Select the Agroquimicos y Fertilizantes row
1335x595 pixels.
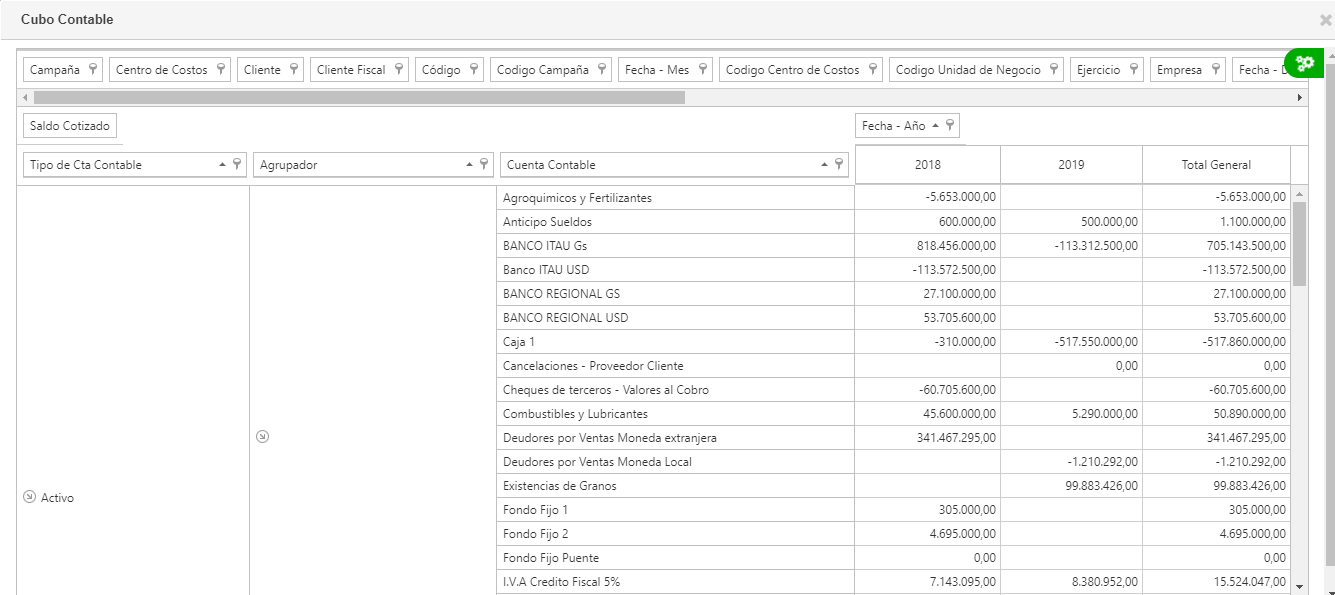675,198
